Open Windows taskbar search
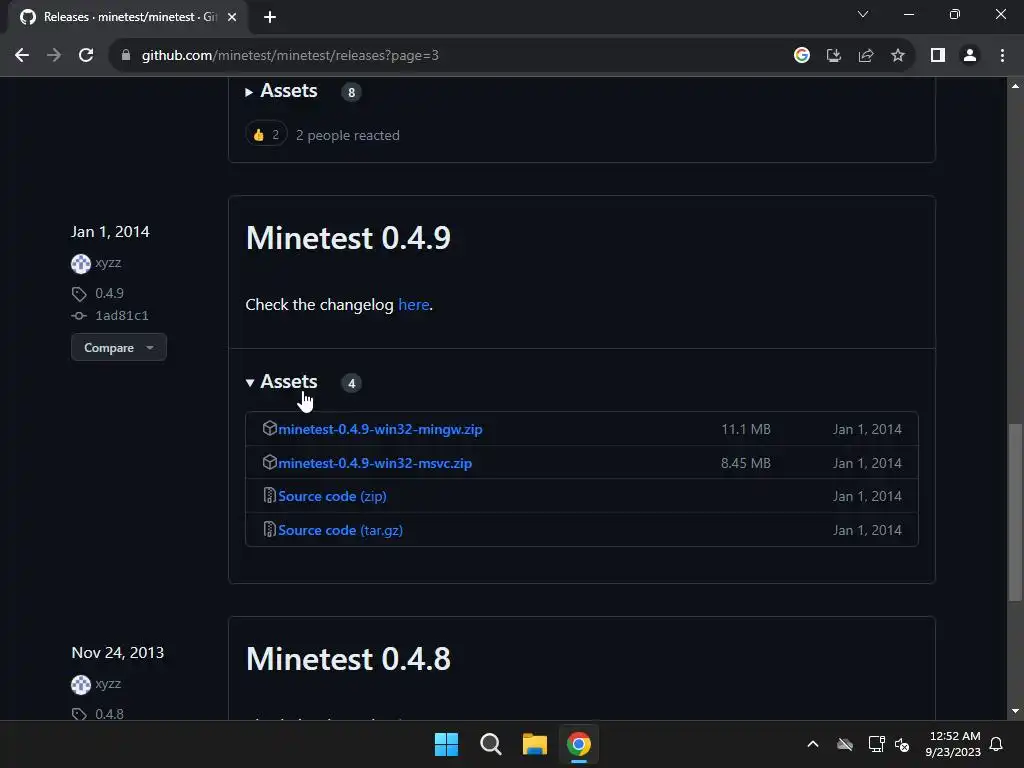The width and height of the screenshot is (1024, 768). click(490, 744)
